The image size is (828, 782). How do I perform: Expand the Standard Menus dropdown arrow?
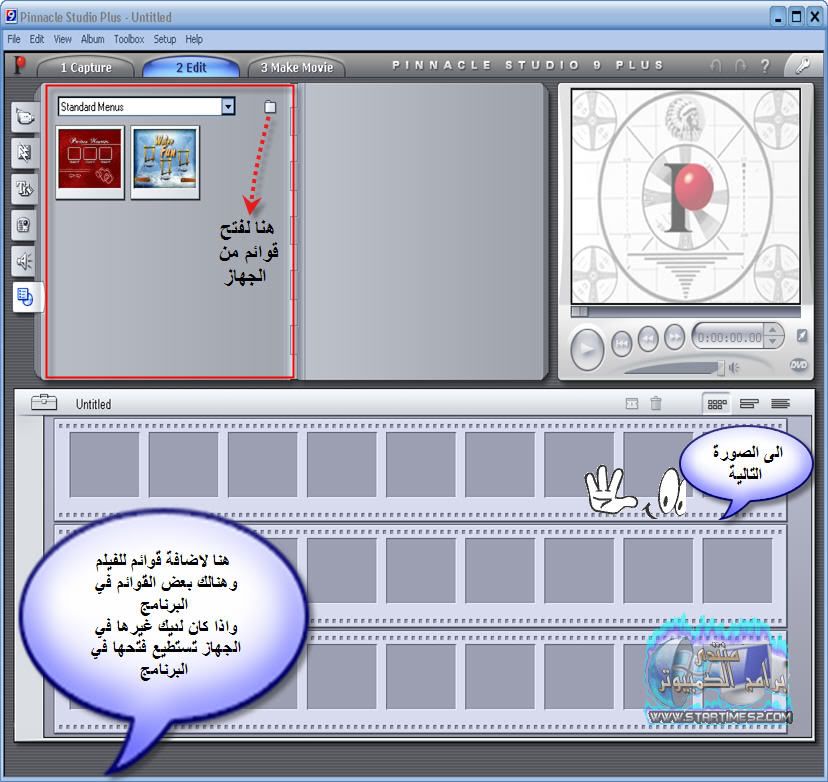click(228, 107)
